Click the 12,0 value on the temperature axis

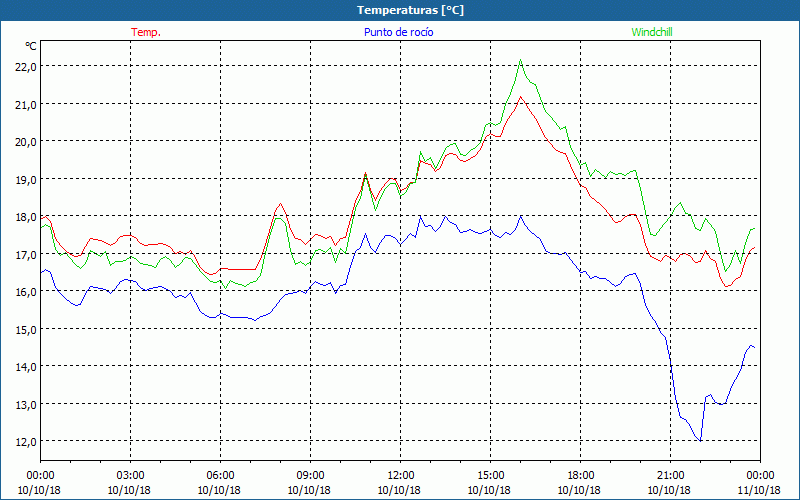26,442
